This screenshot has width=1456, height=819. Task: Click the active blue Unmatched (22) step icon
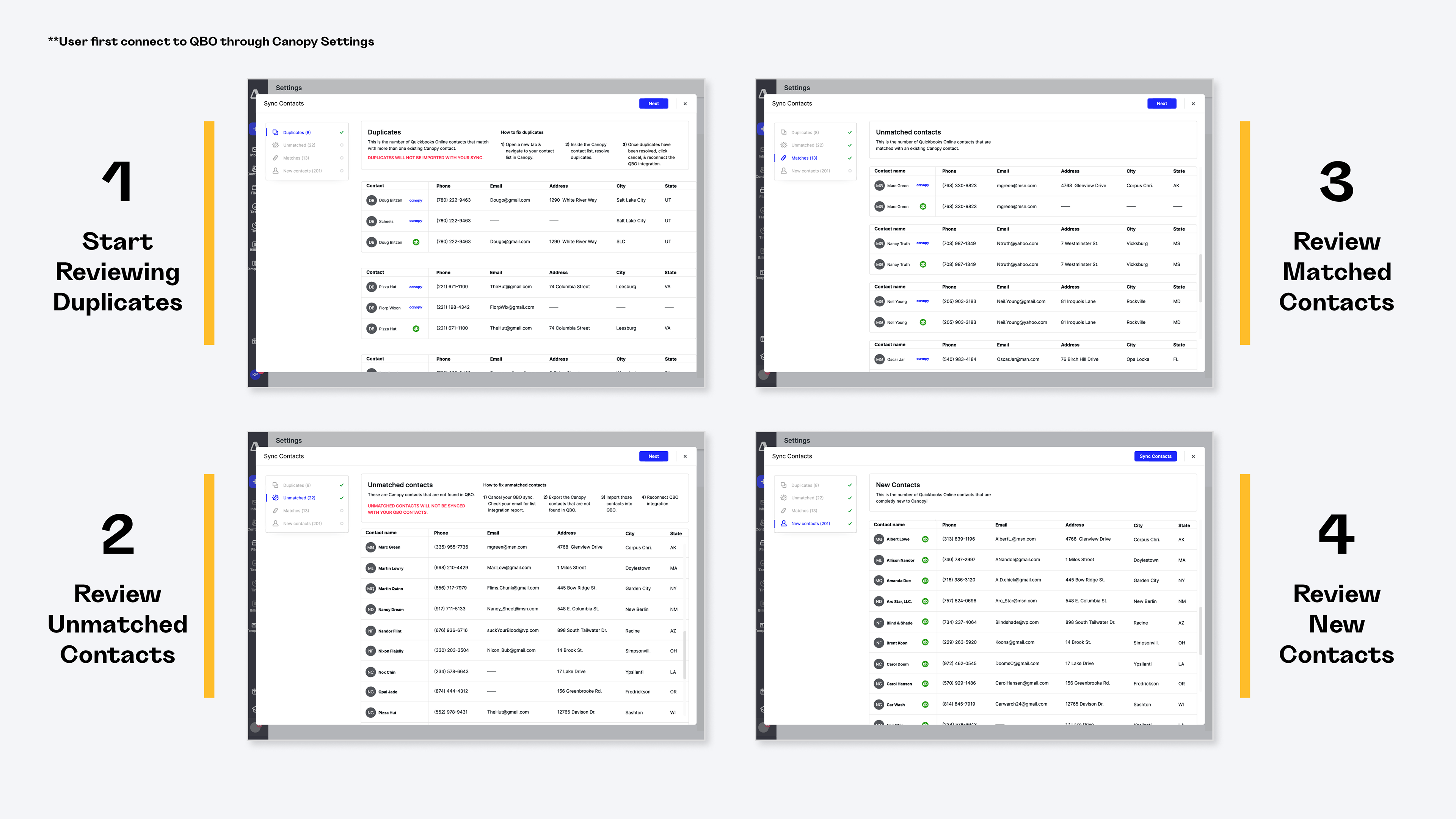(x=275, y=498)
